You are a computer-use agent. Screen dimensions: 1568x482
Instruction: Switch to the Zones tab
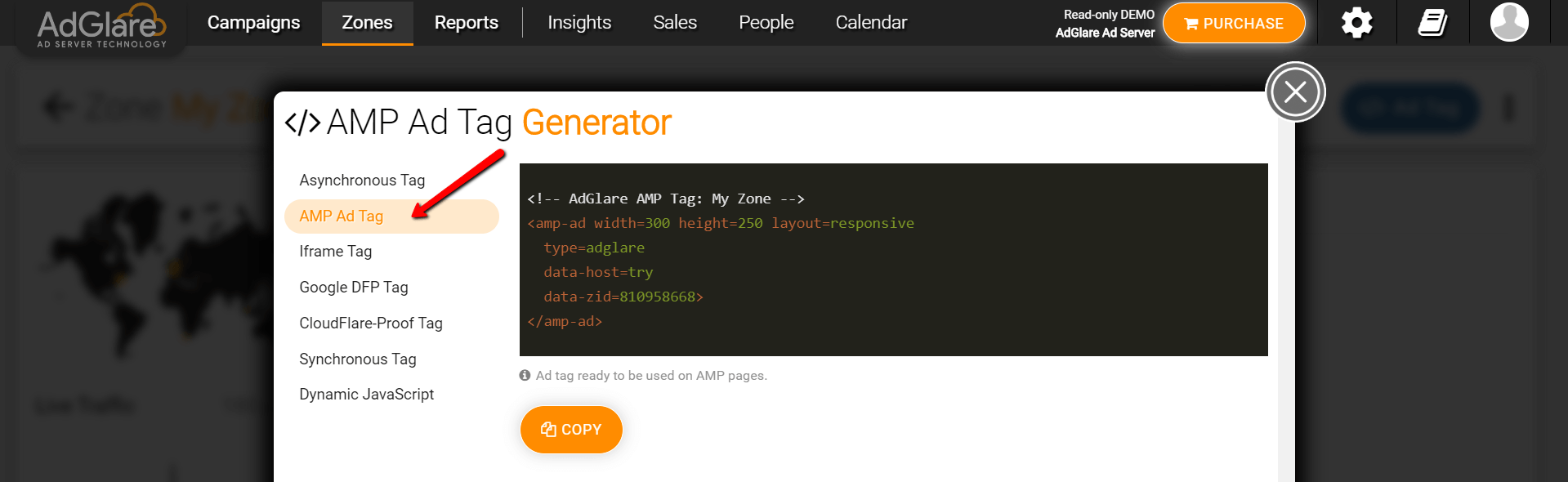(367, 23)
